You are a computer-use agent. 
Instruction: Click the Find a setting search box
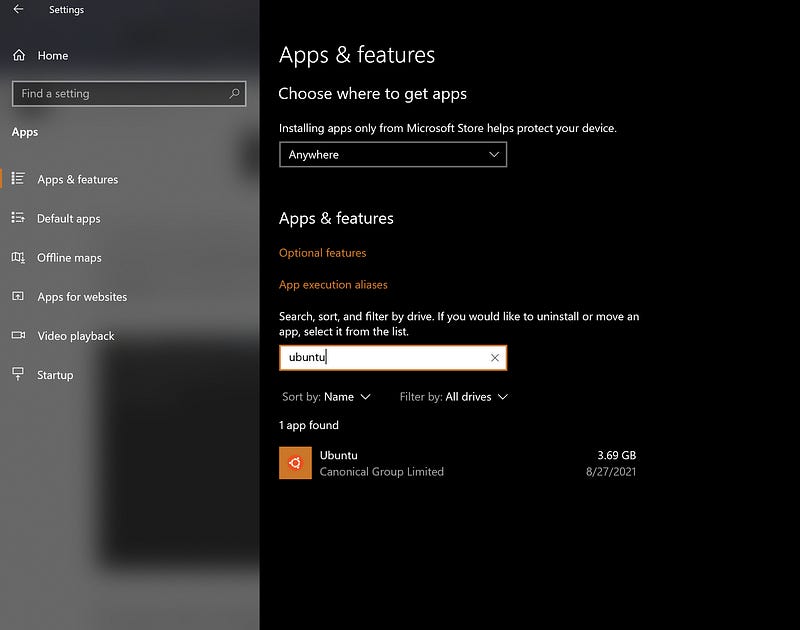click(129, 93)
